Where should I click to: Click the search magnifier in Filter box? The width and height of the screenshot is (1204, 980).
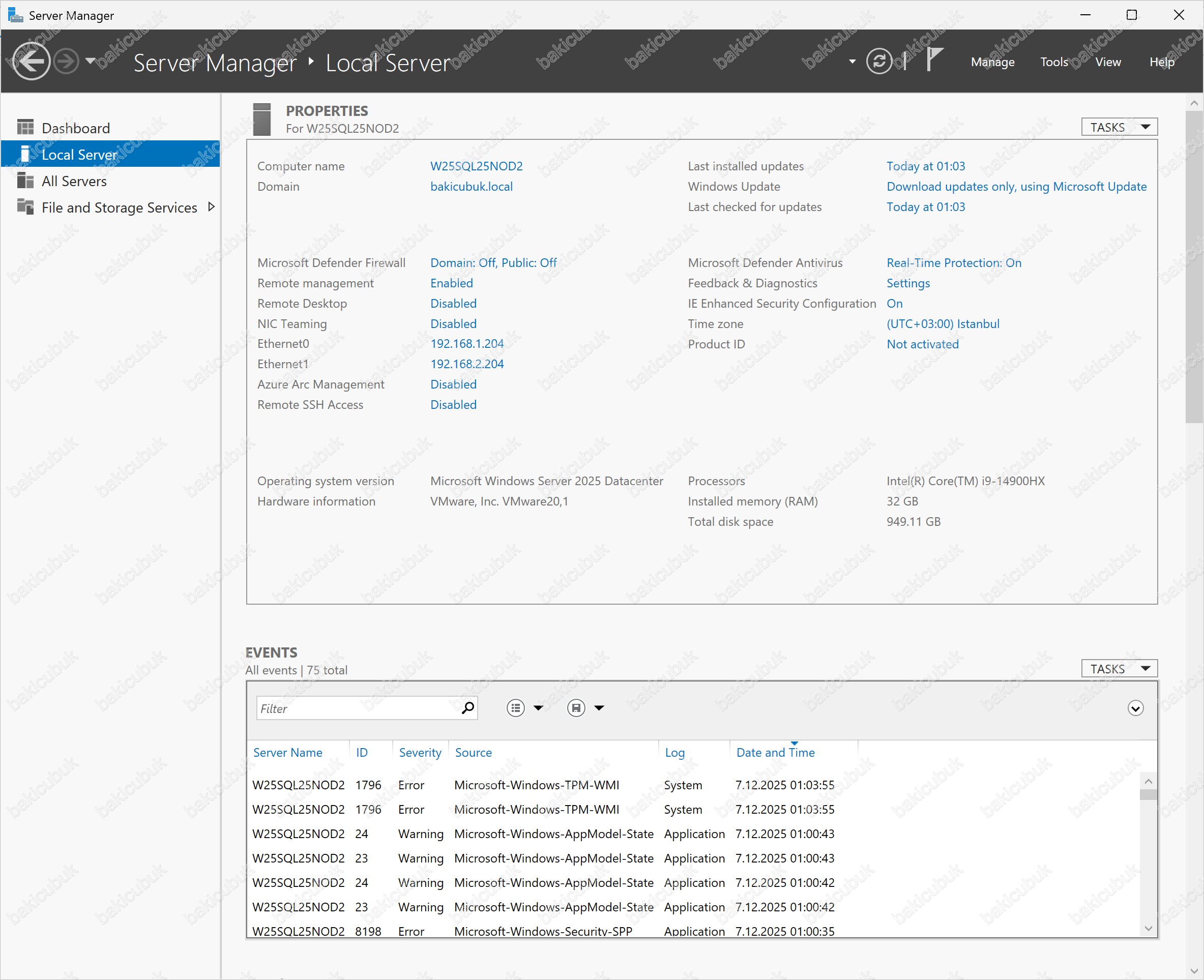pos(467,708)
